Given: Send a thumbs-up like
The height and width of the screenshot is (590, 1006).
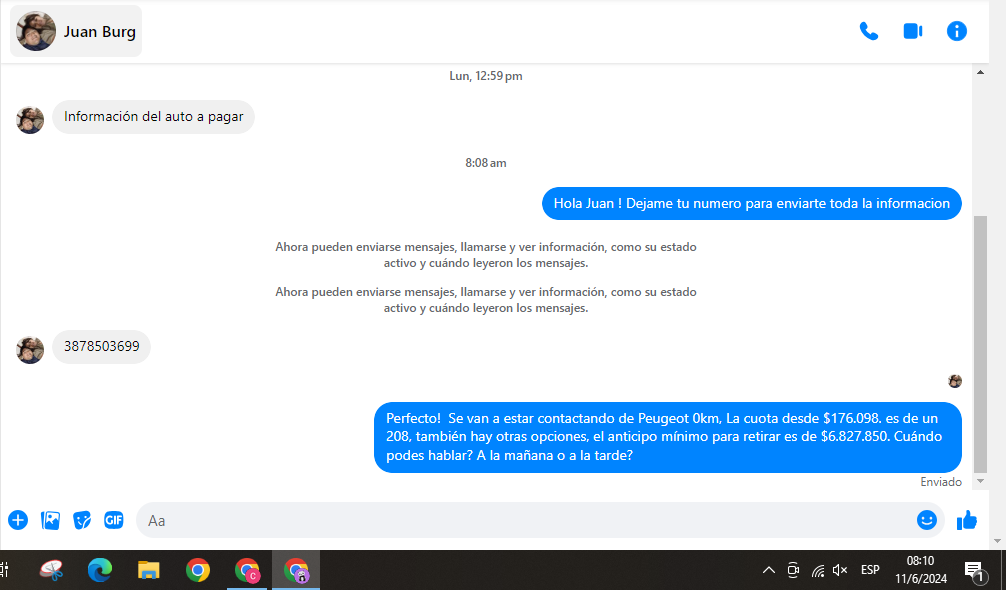Looking at the screenshot, I should click(966, 520).
